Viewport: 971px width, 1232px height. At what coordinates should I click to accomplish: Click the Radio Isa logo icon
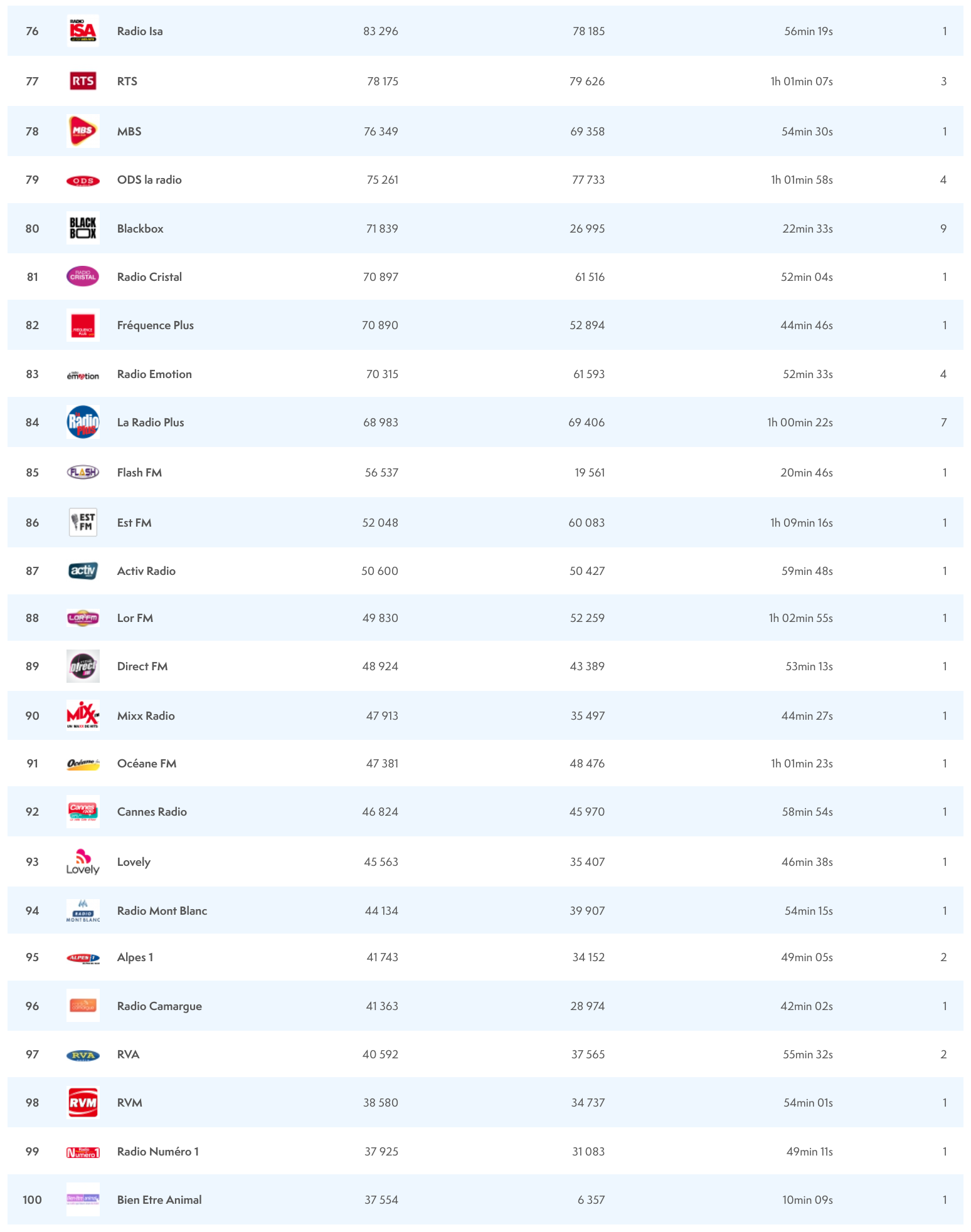pos(83,31)
